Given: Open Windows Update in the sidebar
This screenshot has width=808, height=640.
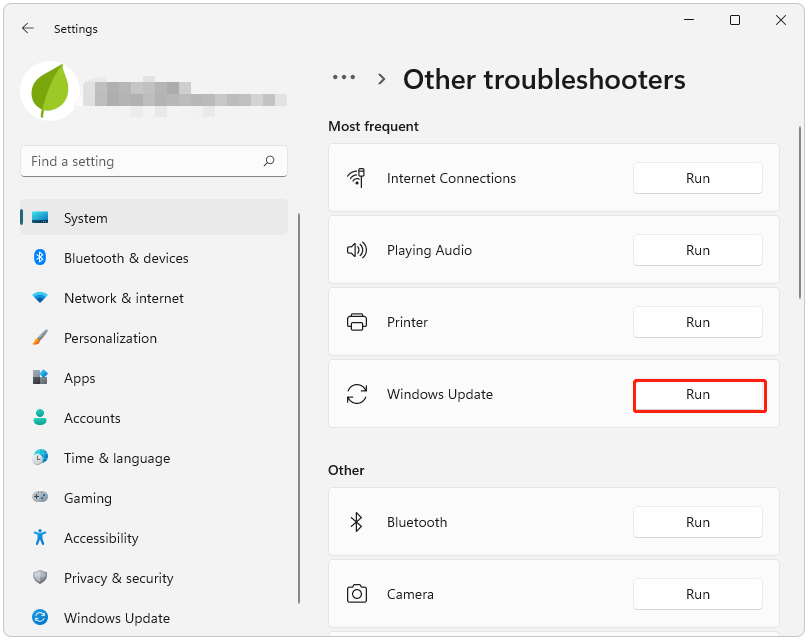Looking at the screenshot, I should (x=154, y=617).
